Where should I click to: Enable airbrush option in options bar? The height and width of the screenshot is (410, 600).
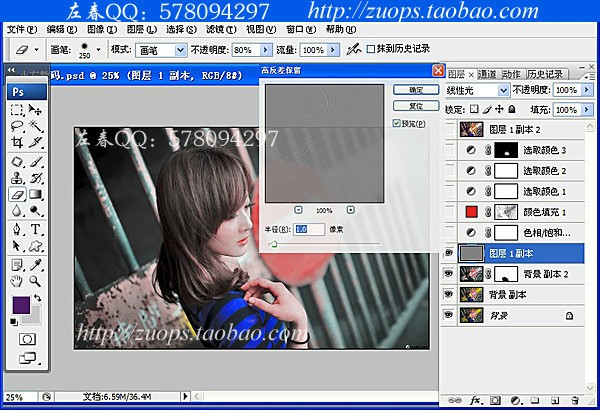(x=354, y=49)
